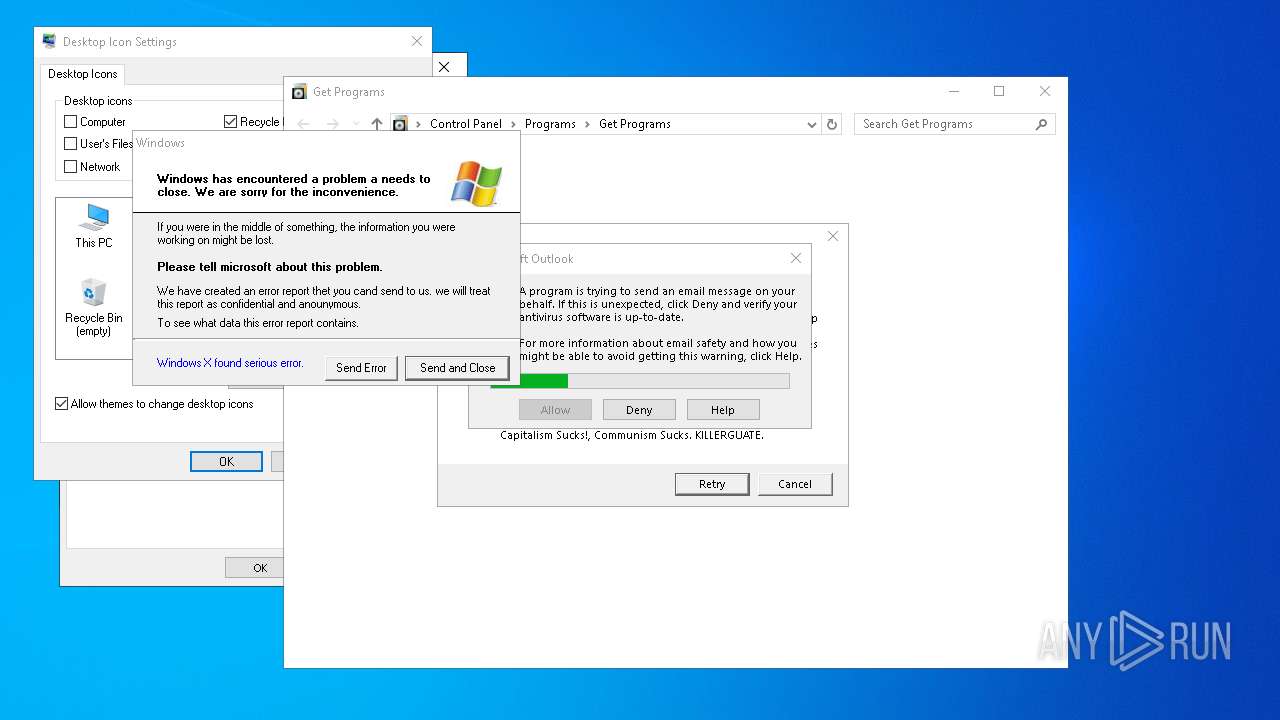Click the Cancel button next to Retry
Viewport: 1280px width, 720px height.
[795, 484]
